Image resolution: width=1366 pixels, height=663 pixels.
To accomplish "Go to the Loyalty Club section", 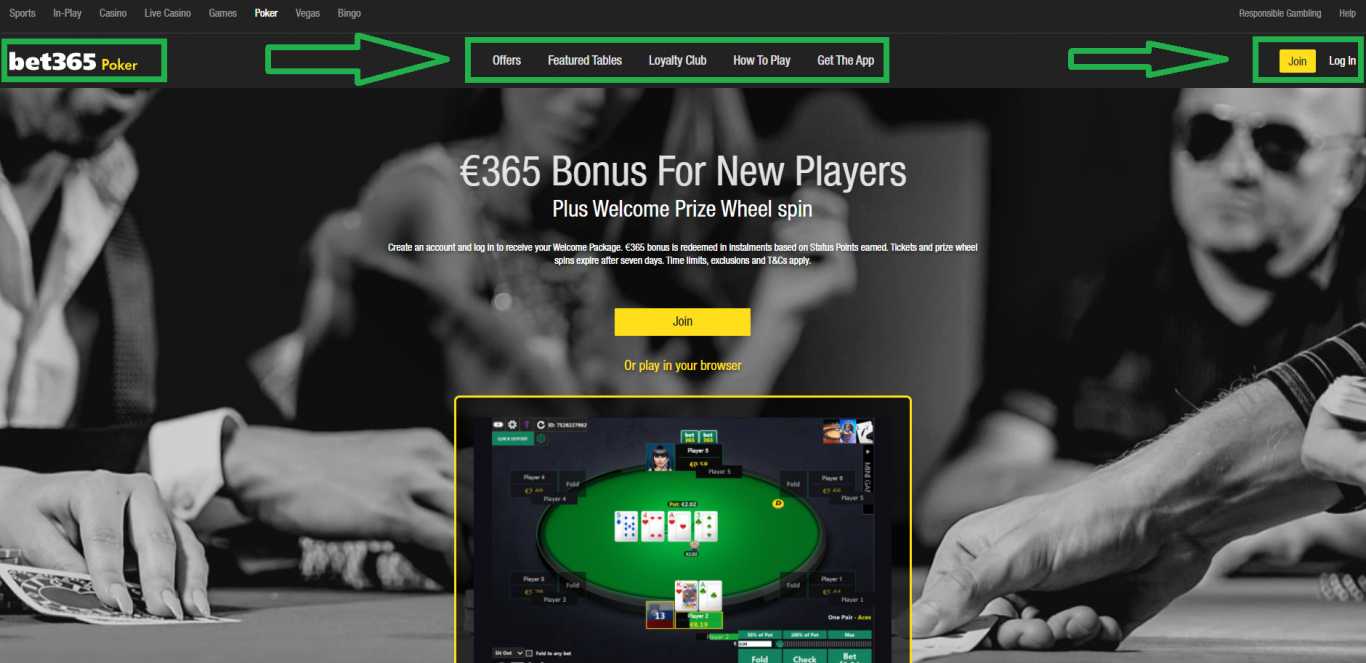I will tap(677, 60).
